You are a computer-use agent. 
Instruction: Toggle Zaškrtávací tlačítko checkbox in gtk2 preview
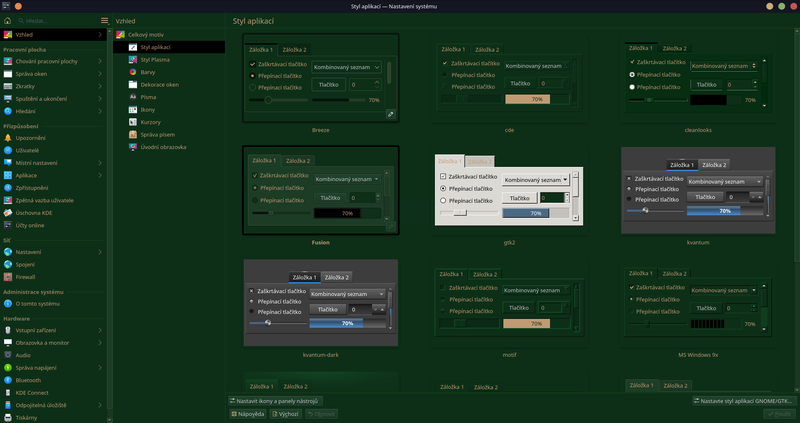443,176
